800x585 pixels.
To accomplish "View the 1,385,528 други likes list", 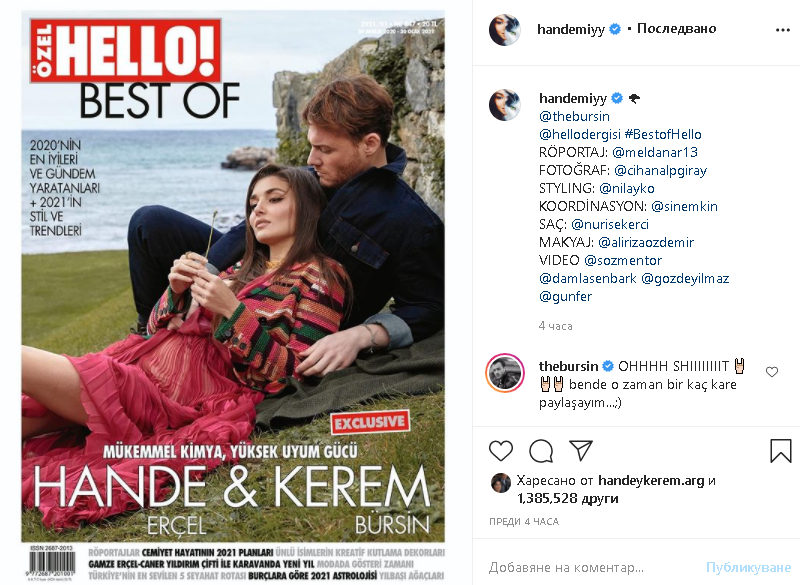I will pyautogui.click(x=567, y=498).
